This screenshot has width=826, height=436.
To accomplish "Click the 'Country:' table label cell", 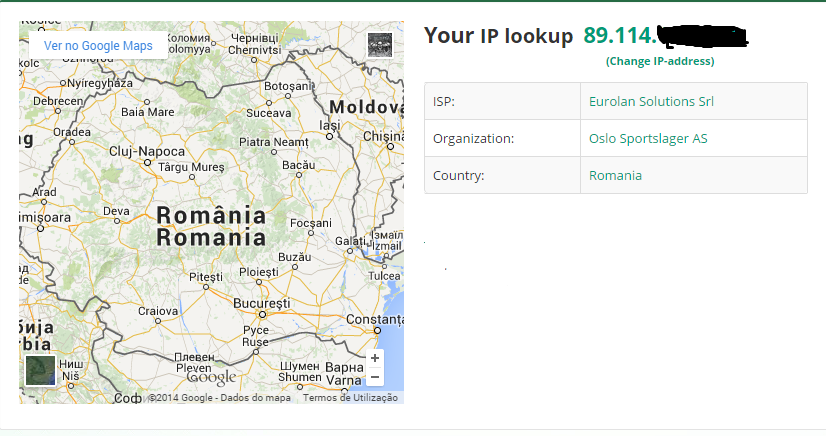I will [x=458, y=175].
